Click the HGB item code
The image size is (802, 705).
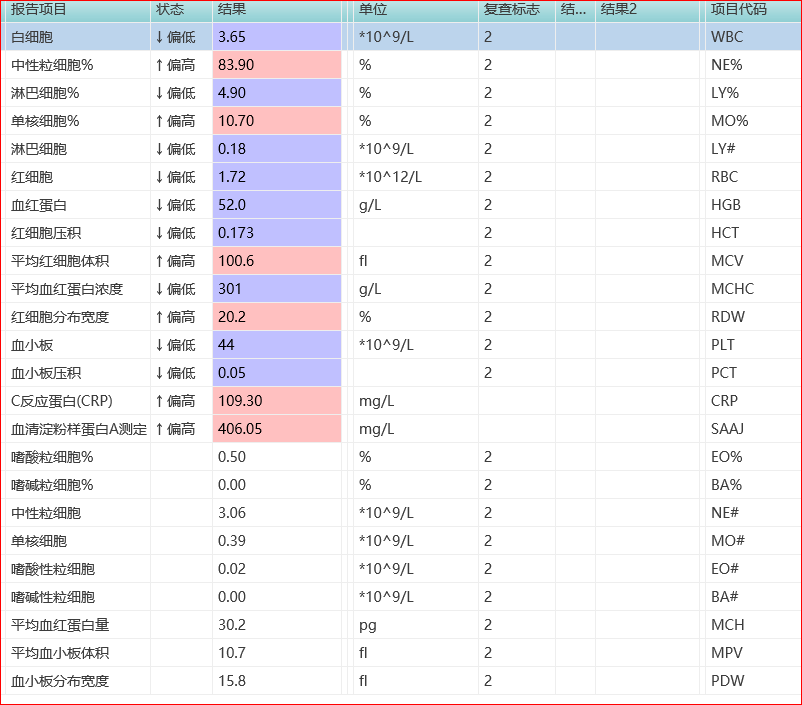726,205
